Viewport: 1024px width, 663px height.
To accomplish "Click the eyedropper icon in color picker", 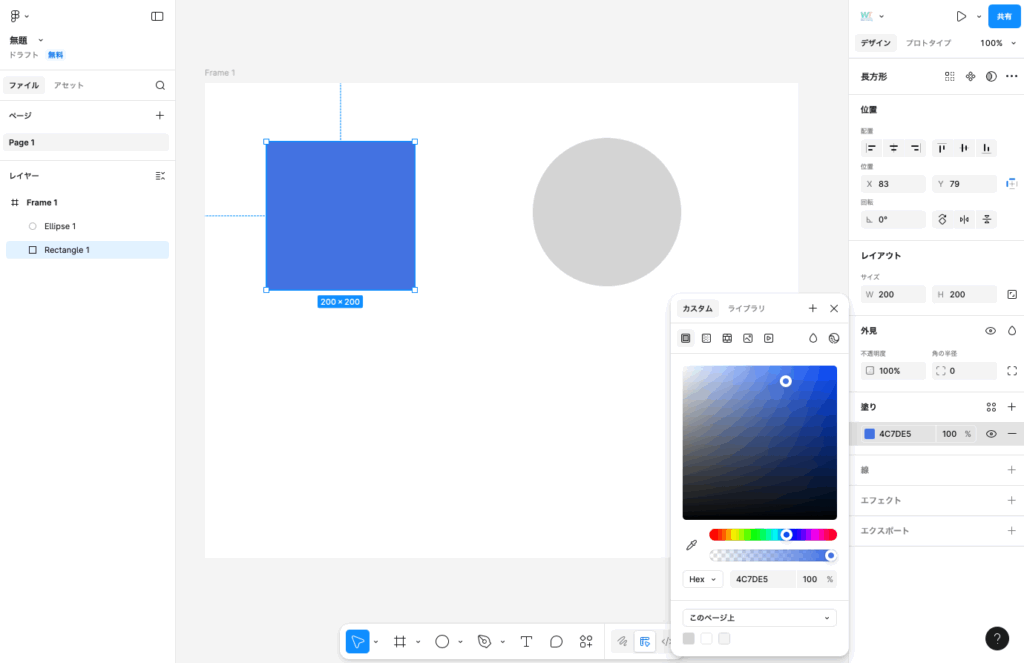I will [x=691, y=545].
